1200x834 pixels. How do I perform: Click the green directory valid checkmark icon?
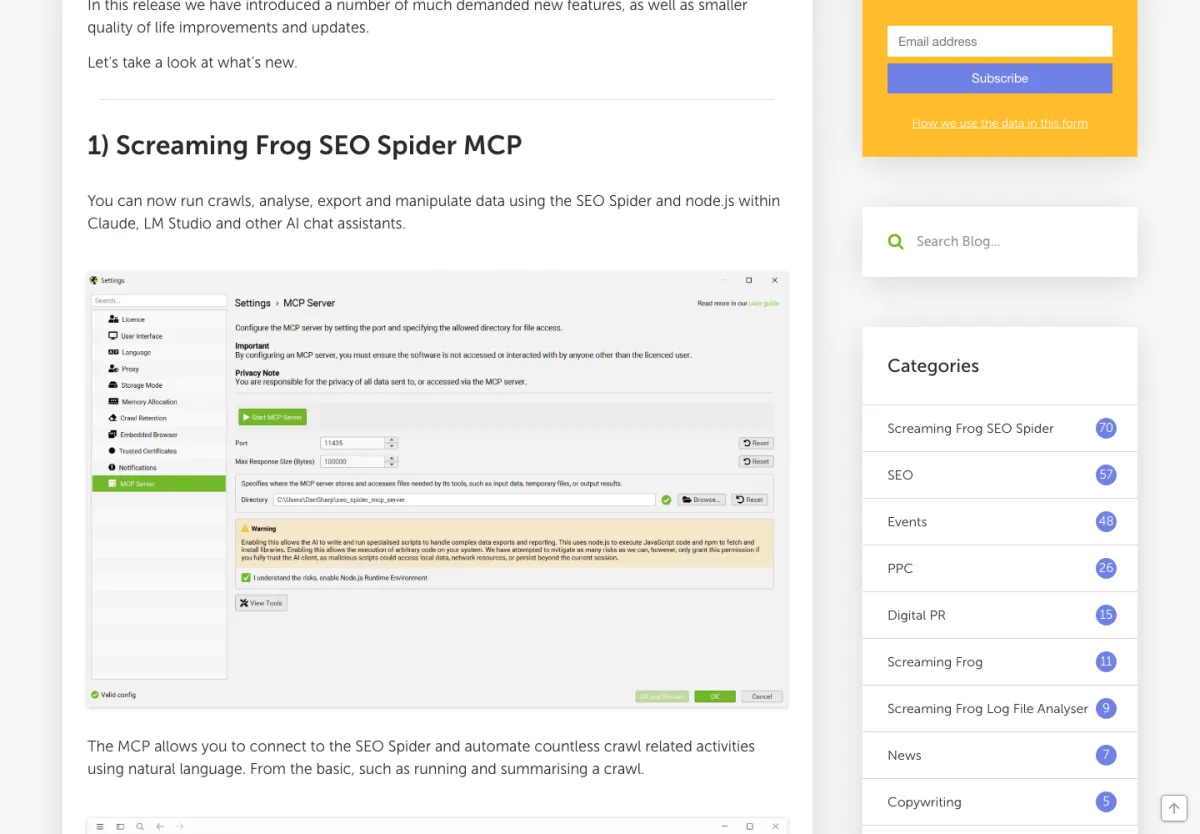[x=666, y=499]
